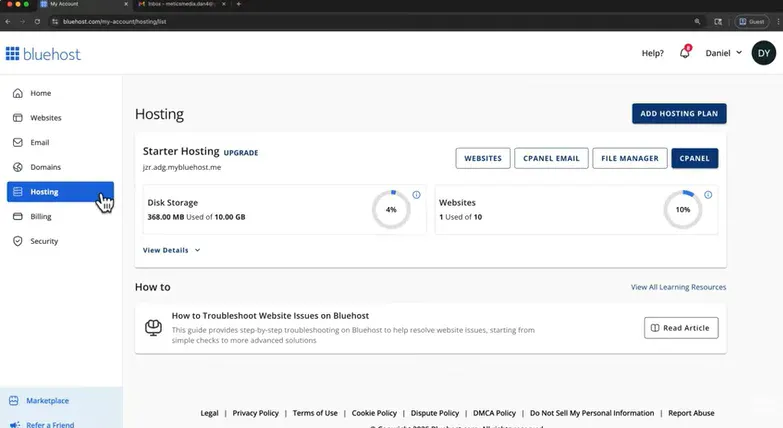Open a new browser tab
Image resolution: width=783 pixels, height=428 pixels.
[x=239, y=4]
